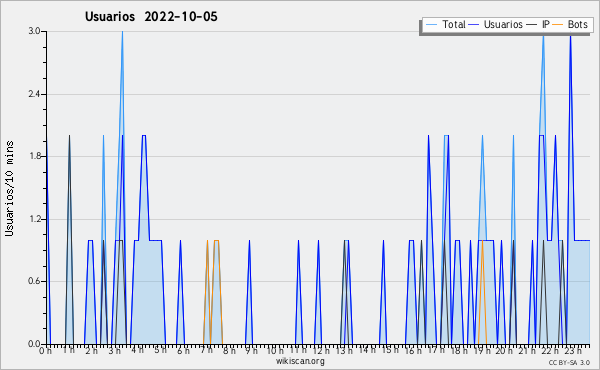
Task: Click the x-axis label '16 h'
Action: tap(413, 350)
